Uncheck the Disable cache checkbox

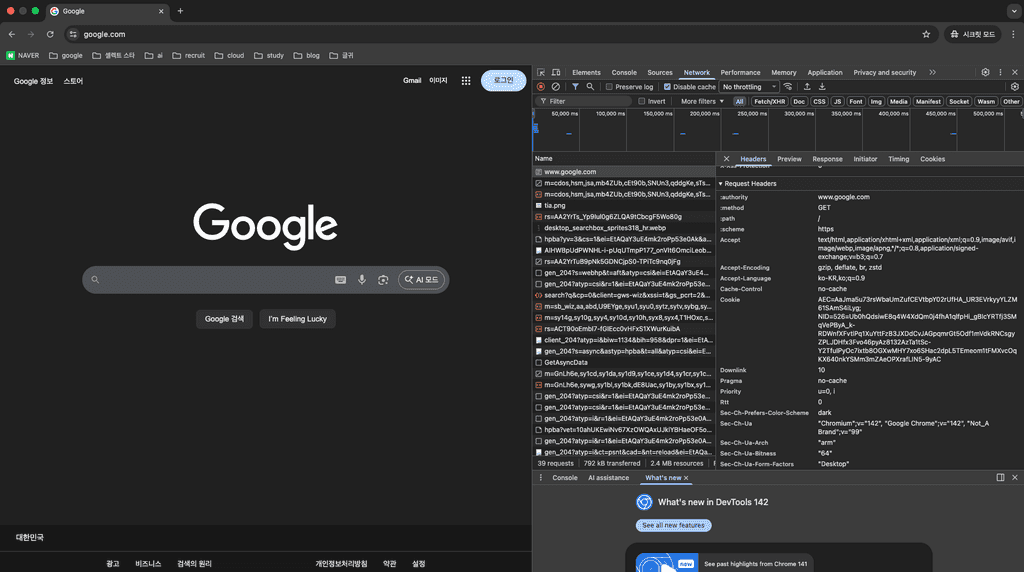(x=667, y=87)
